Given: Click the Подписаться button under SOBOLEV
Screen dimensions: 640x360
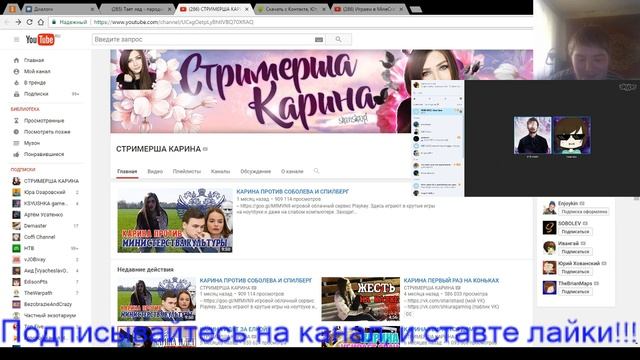Looking at the screenshot, I should (x=575, y=231).
